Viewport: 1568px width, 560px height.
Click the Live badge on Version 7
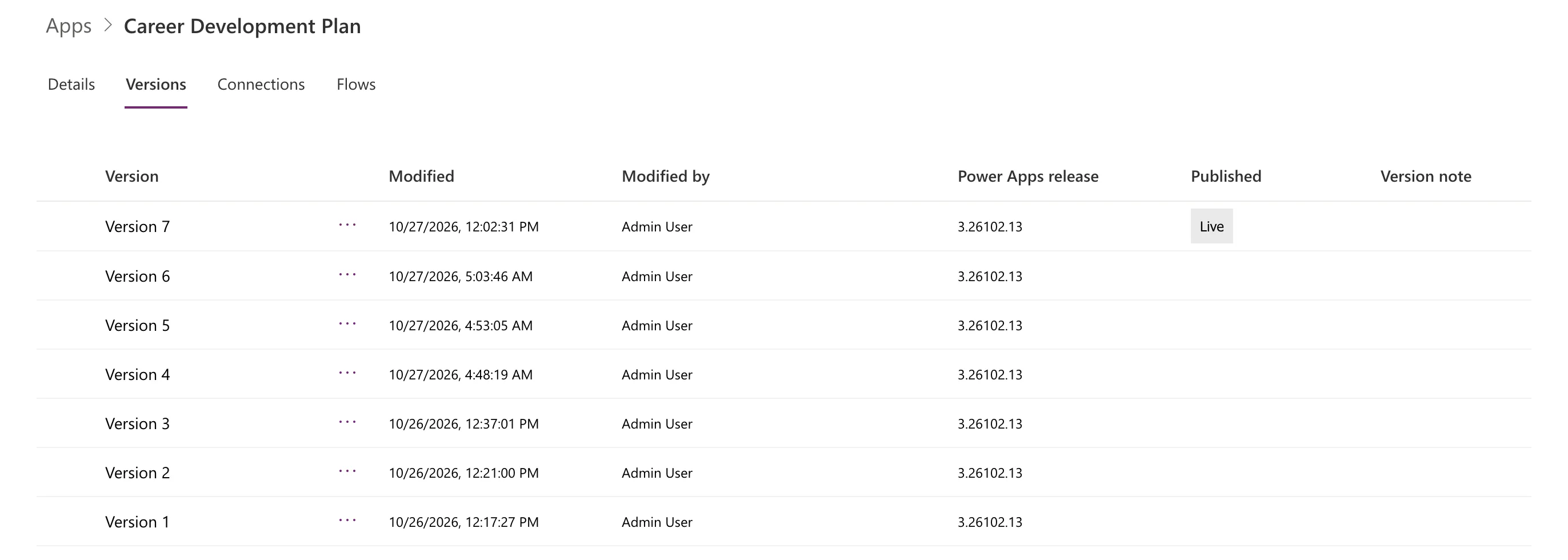[x=1211, y=226]
